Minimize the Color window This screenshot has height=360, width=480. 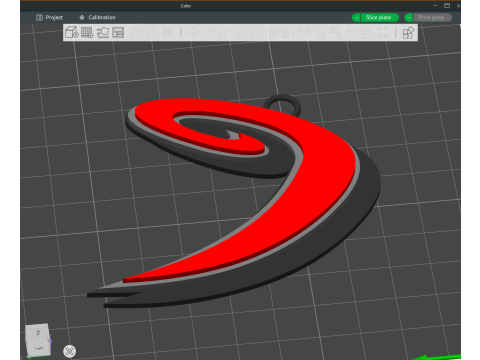(435, 5)
